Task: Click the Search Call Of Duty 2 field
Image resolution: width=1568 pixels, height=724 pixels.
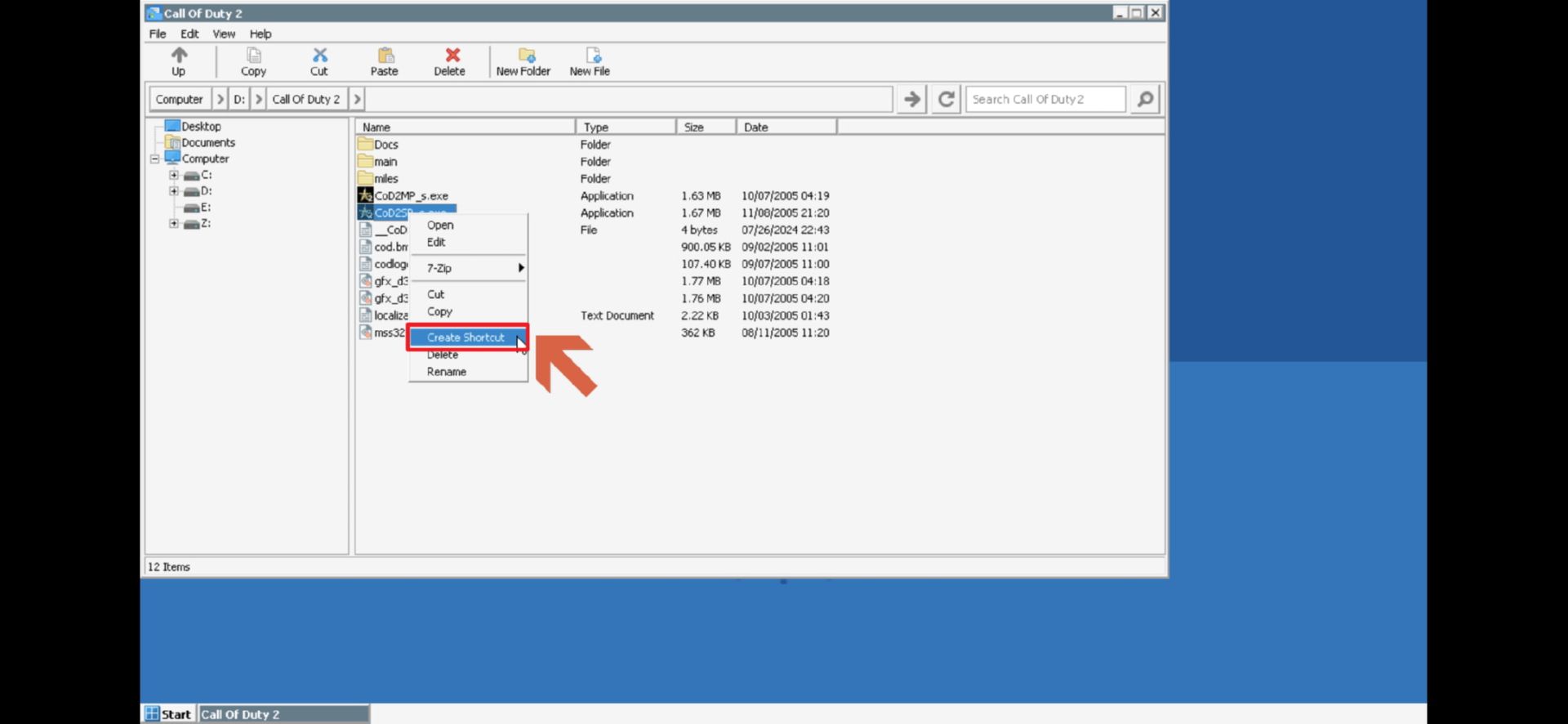Action: (1045, 99)
